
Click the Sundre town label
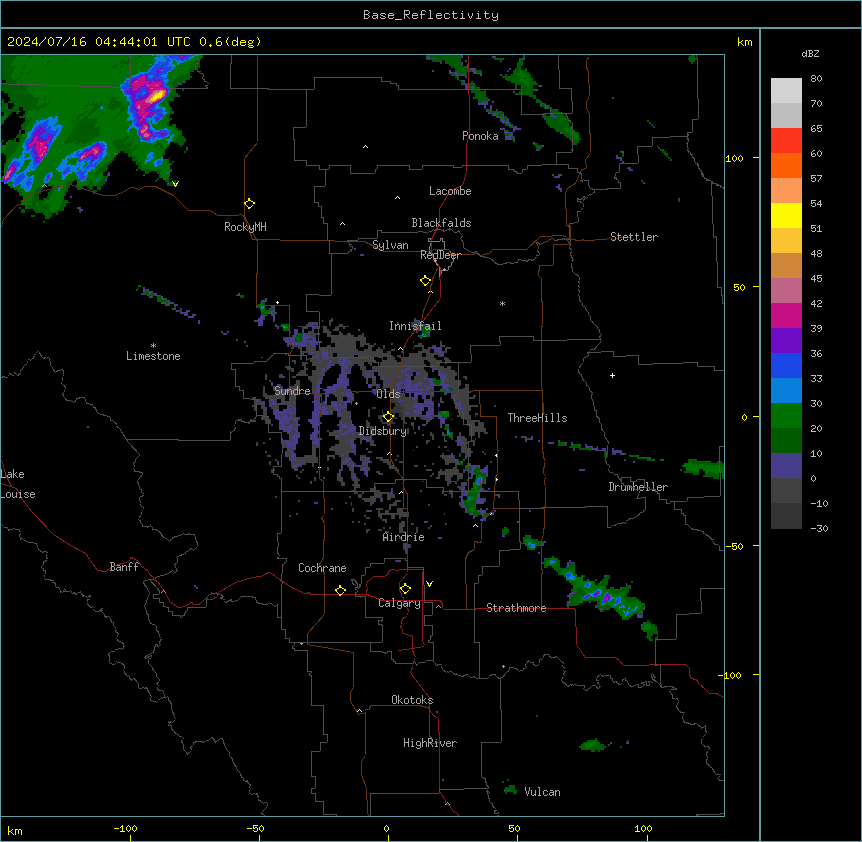[292, 391]
